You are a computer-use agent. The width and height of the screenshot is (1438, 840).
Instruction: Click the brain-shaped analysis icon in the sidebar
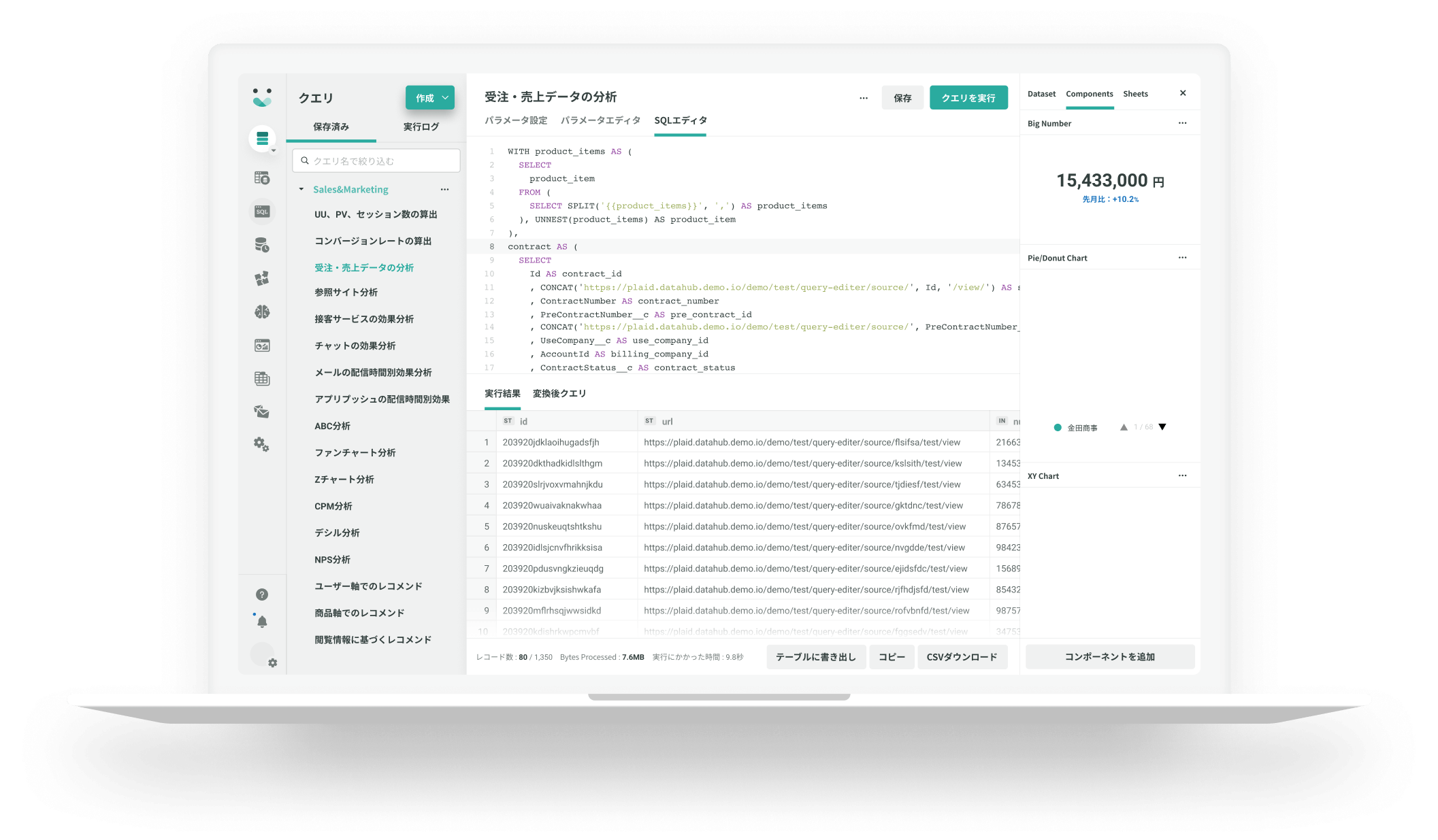click(263, 312)
